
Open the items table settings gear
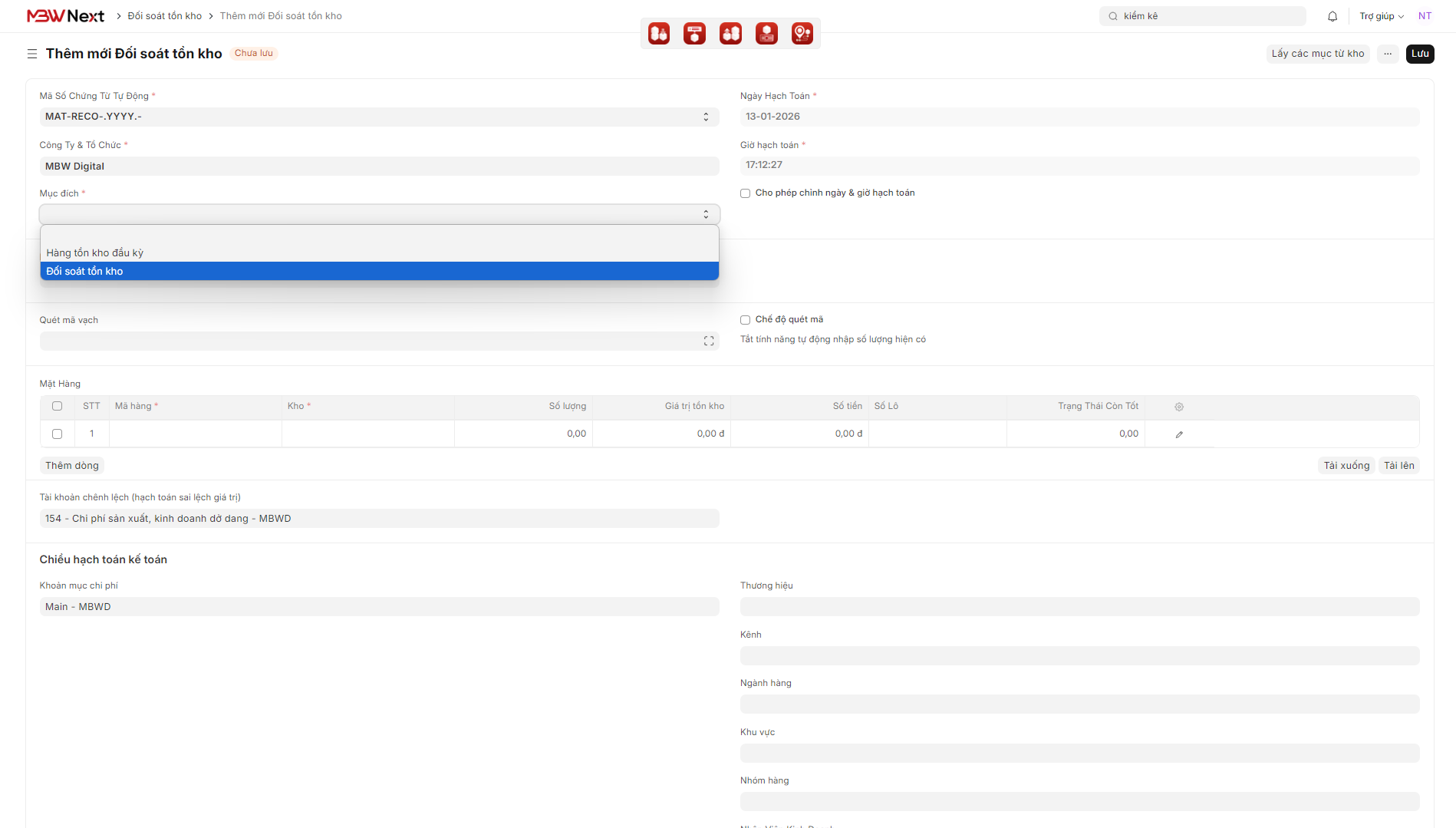coord(1179,407)
